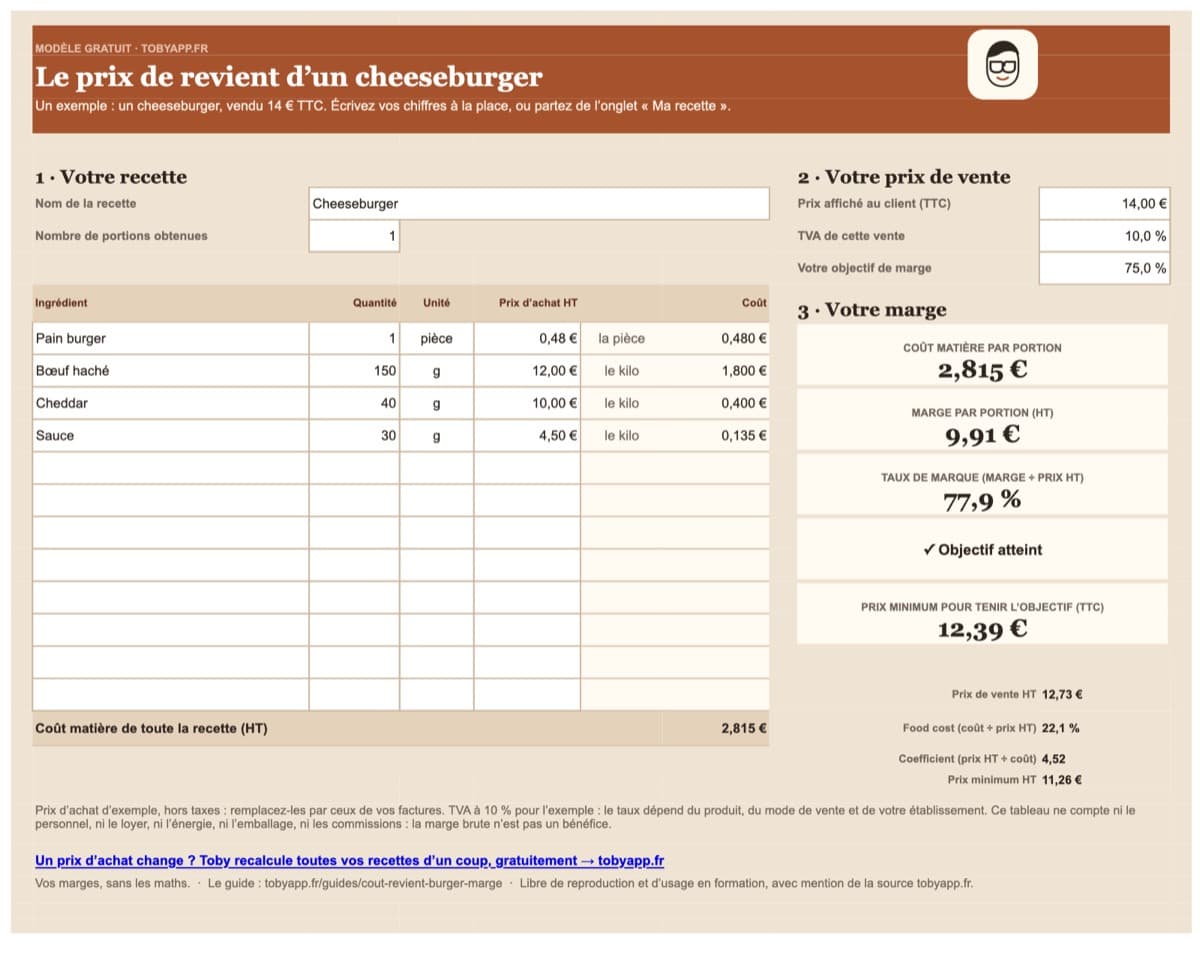
Task: Click the 'Nom de la recette' label
Action: 86,203
